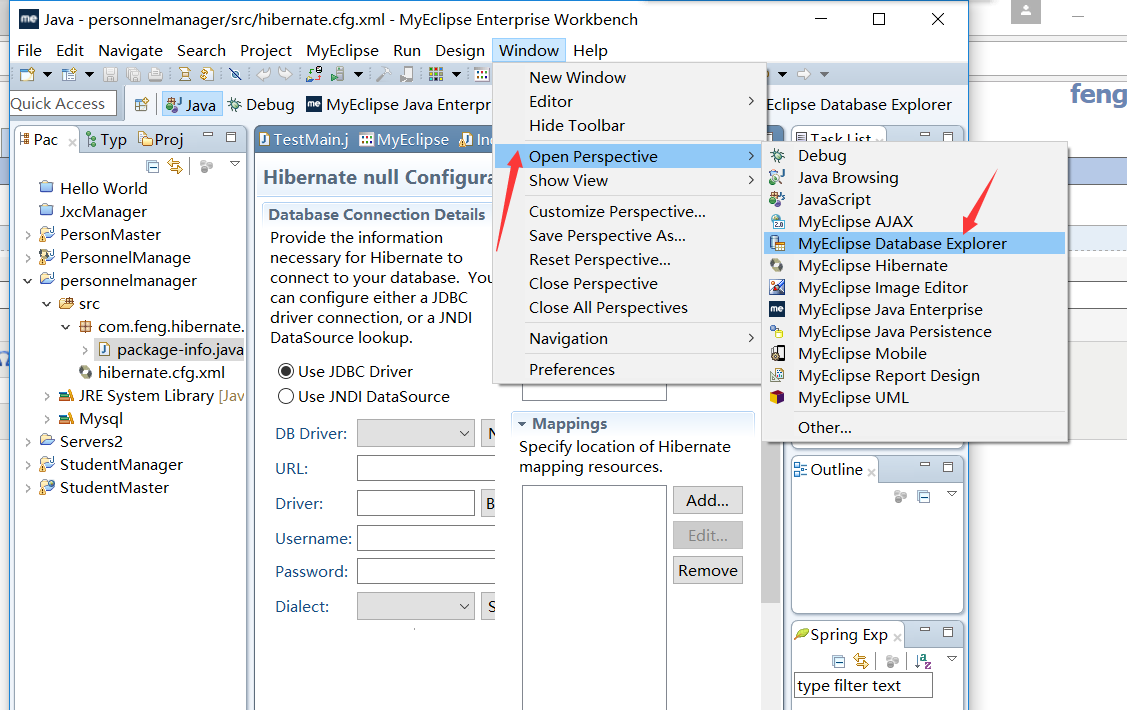Click the Quick Access search box

coord(63,103)
